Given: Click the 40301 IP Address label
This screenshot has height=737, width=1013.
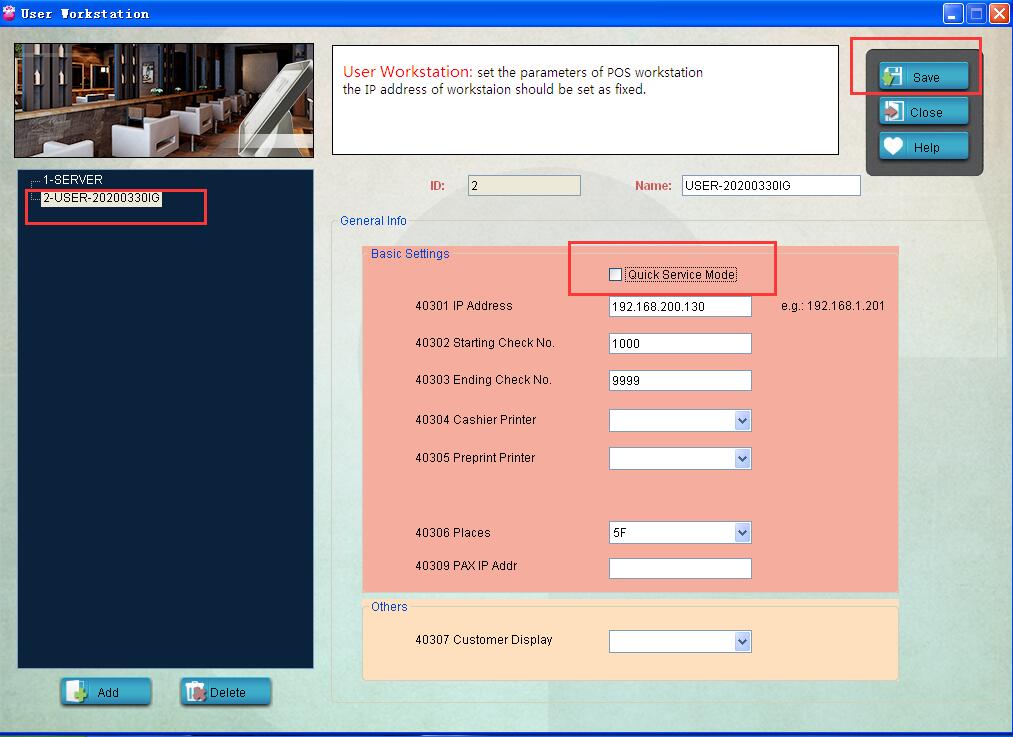Looking at the screenshot, I should [463, 306].
